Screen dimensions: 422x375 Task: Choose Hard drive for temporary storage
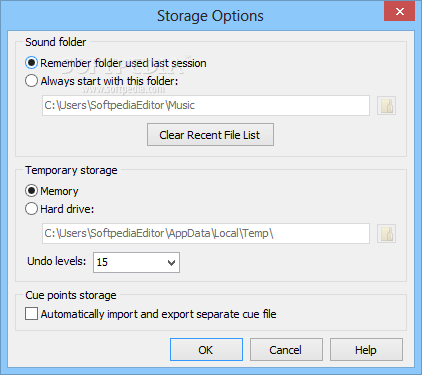pyautogui.click(x=31, y=209)
